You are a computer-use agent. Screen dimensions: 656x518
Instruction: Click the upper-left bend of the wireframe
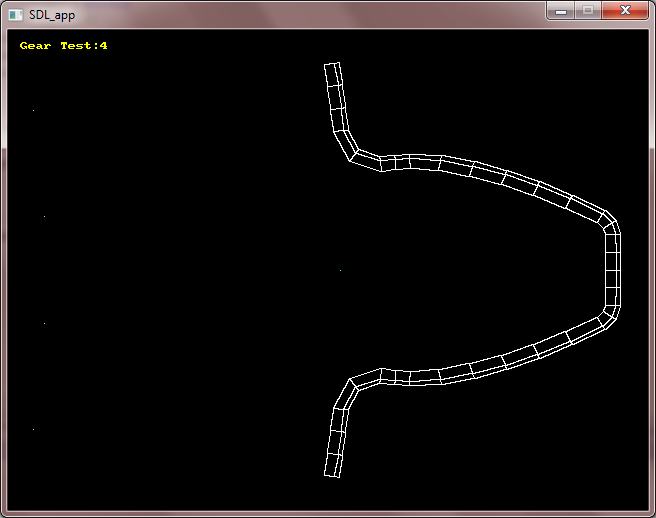[356, 154]
